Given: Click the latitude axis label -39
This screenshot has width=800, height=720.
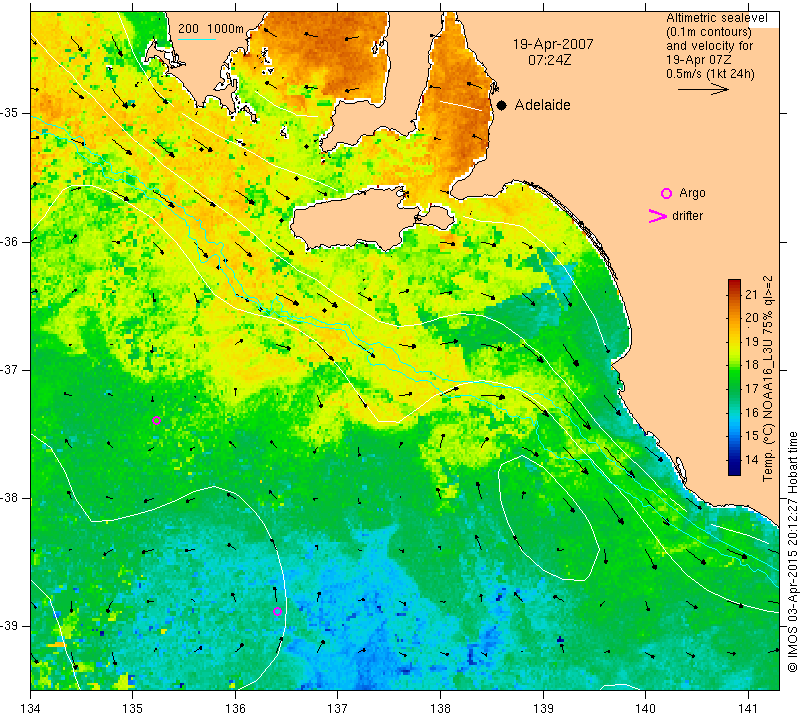Looking at the screenshot, I should pyautogui.click(x=10, y=626).
